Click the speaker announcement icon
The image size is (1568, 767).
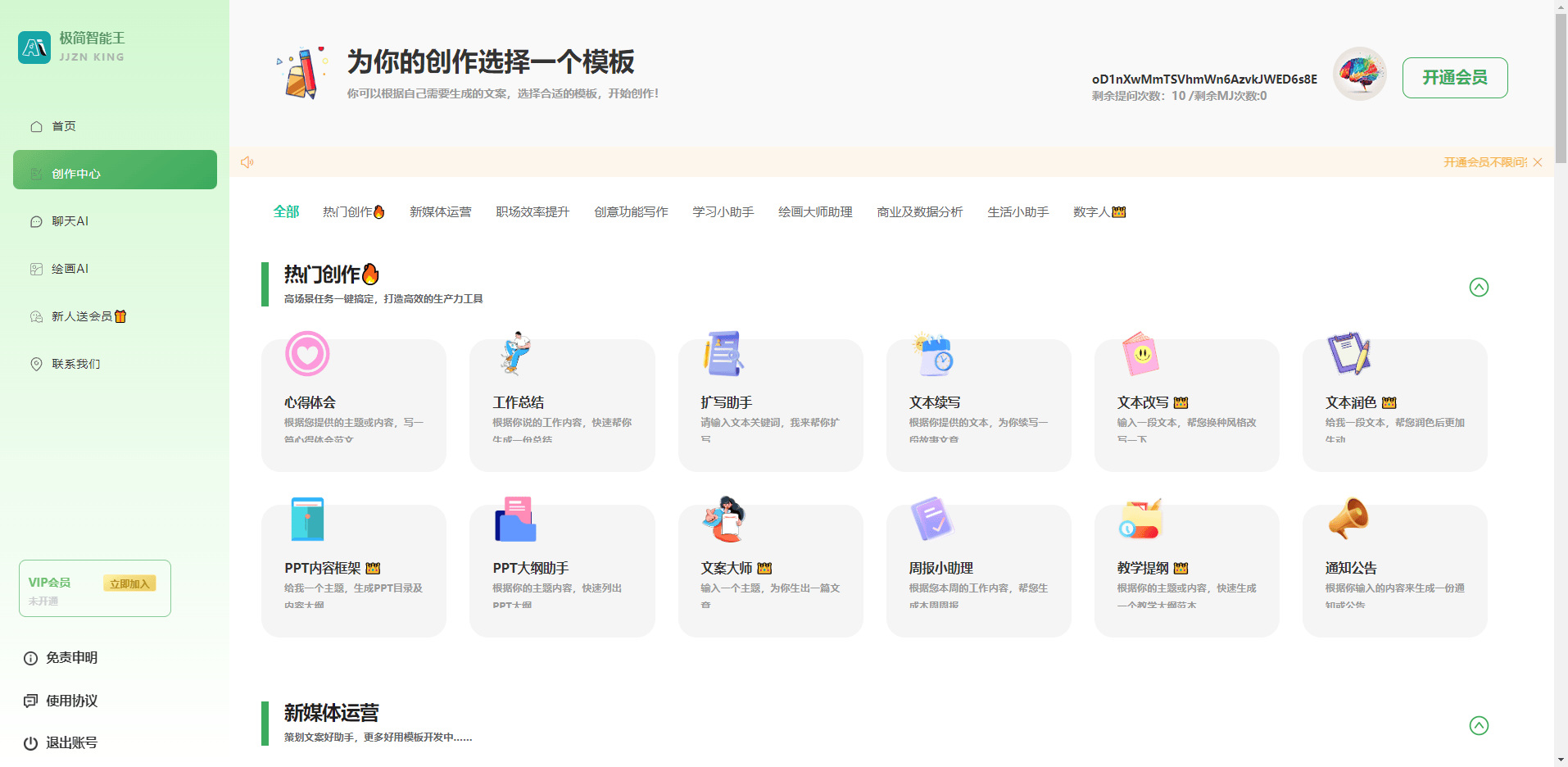click(x=247, y=162)
